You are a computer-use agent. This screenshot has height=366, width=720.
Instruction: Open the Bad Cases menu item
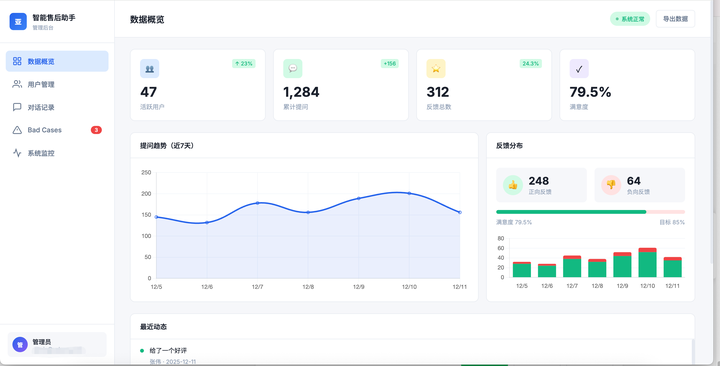pyautogui.click(x=57, y=130)
